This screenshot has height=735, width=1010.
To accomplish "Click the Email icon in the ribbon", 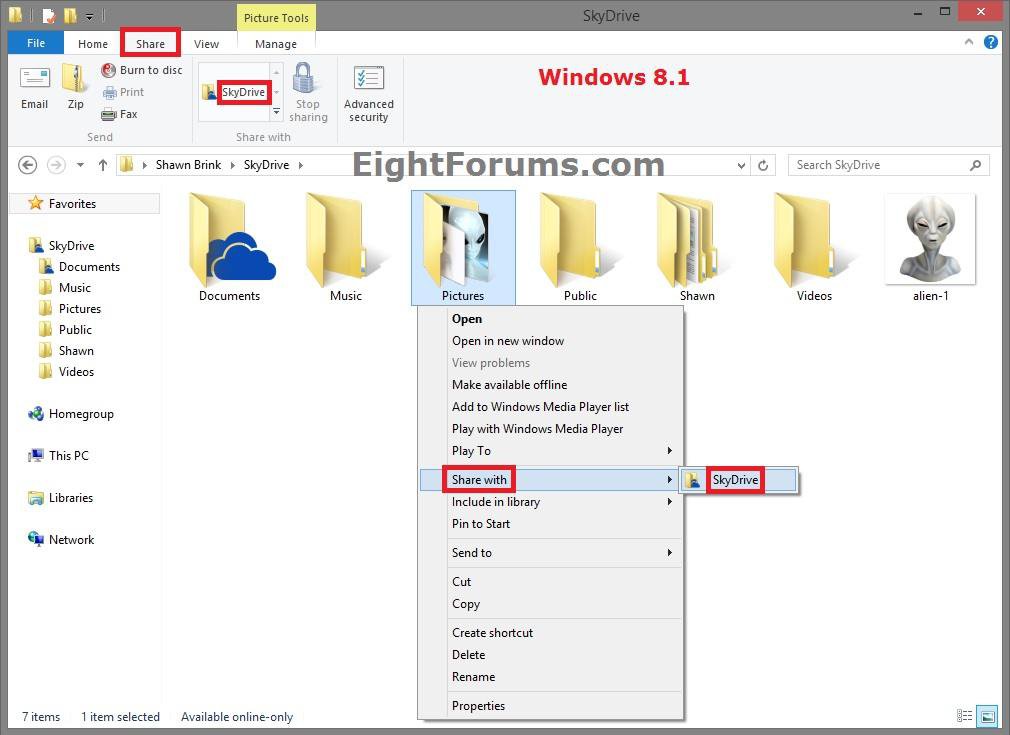I will click(x=34, y=88).
